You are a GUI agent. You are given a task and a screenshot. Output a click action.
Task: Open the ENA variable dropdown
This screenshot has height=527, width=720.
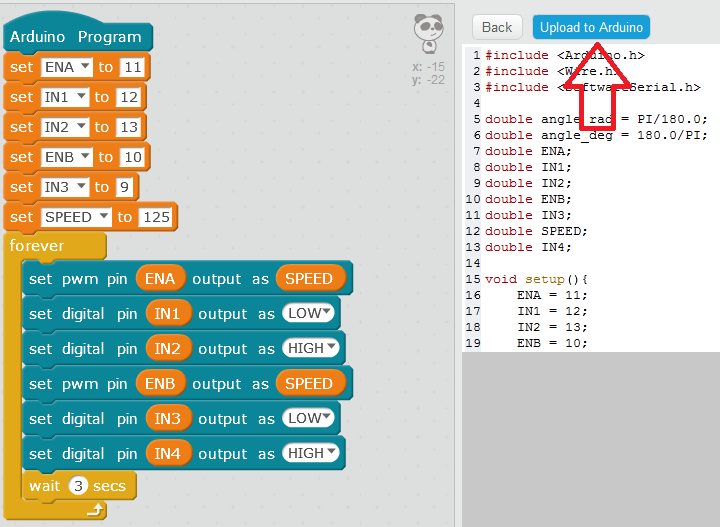coord(67,67)
